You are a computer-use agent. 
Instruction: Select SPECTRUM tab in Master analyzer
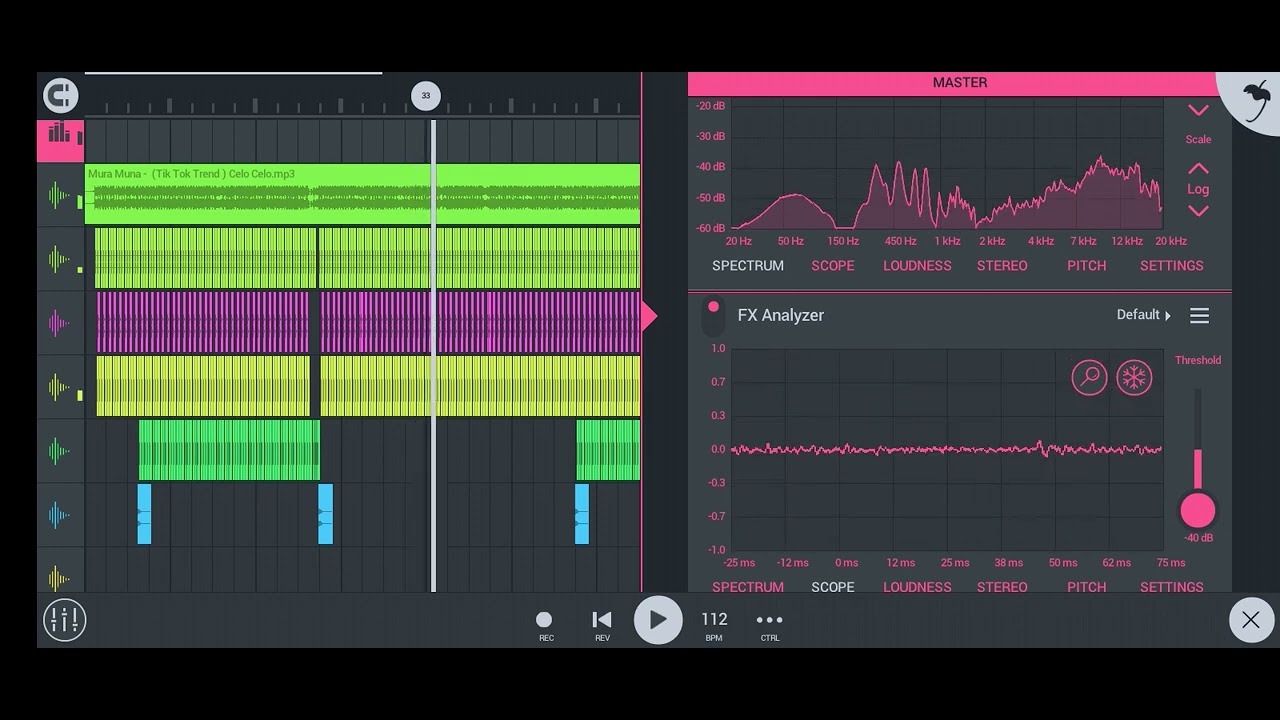coord(748,266)
